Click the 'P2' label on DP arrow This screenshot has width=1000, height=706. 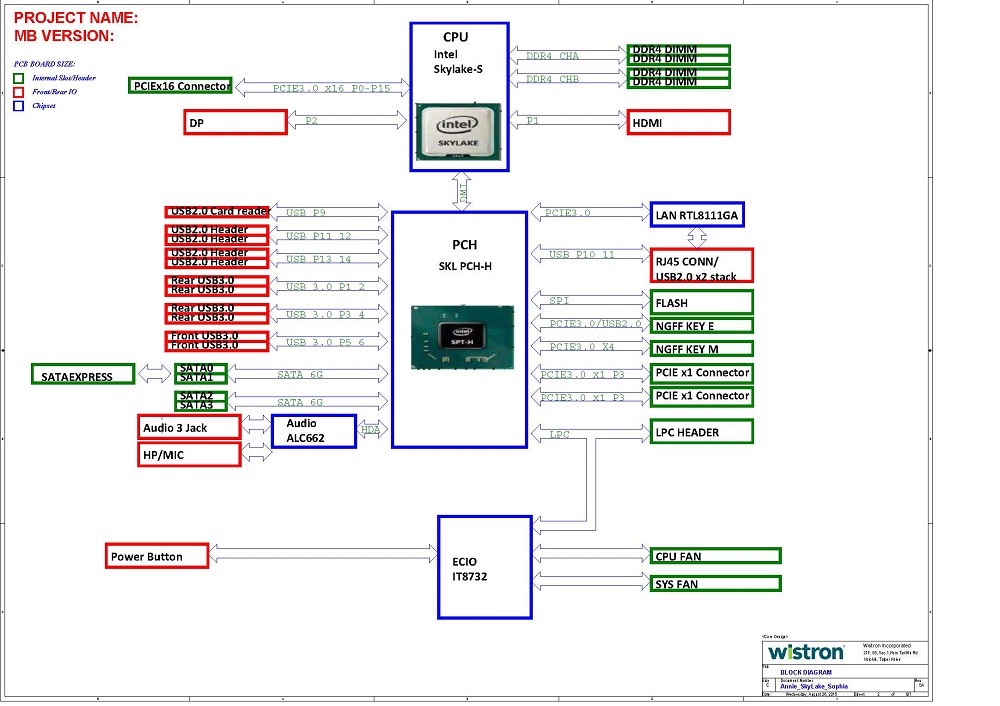(x=311, y=120)
